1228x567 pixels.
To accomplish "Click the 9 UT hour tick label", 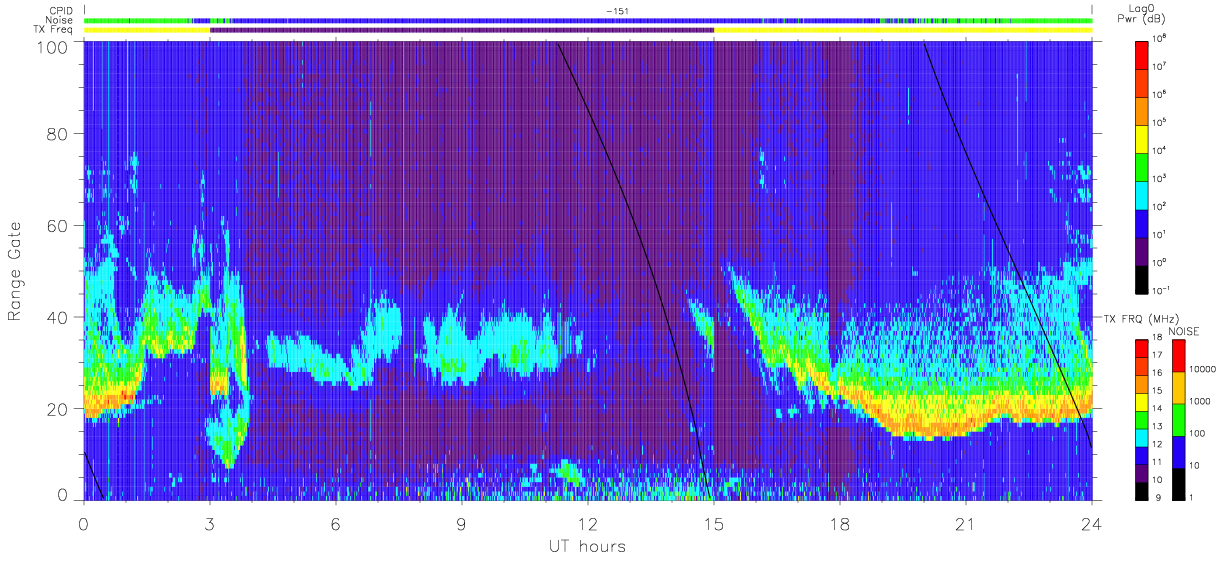I will 462,523.
